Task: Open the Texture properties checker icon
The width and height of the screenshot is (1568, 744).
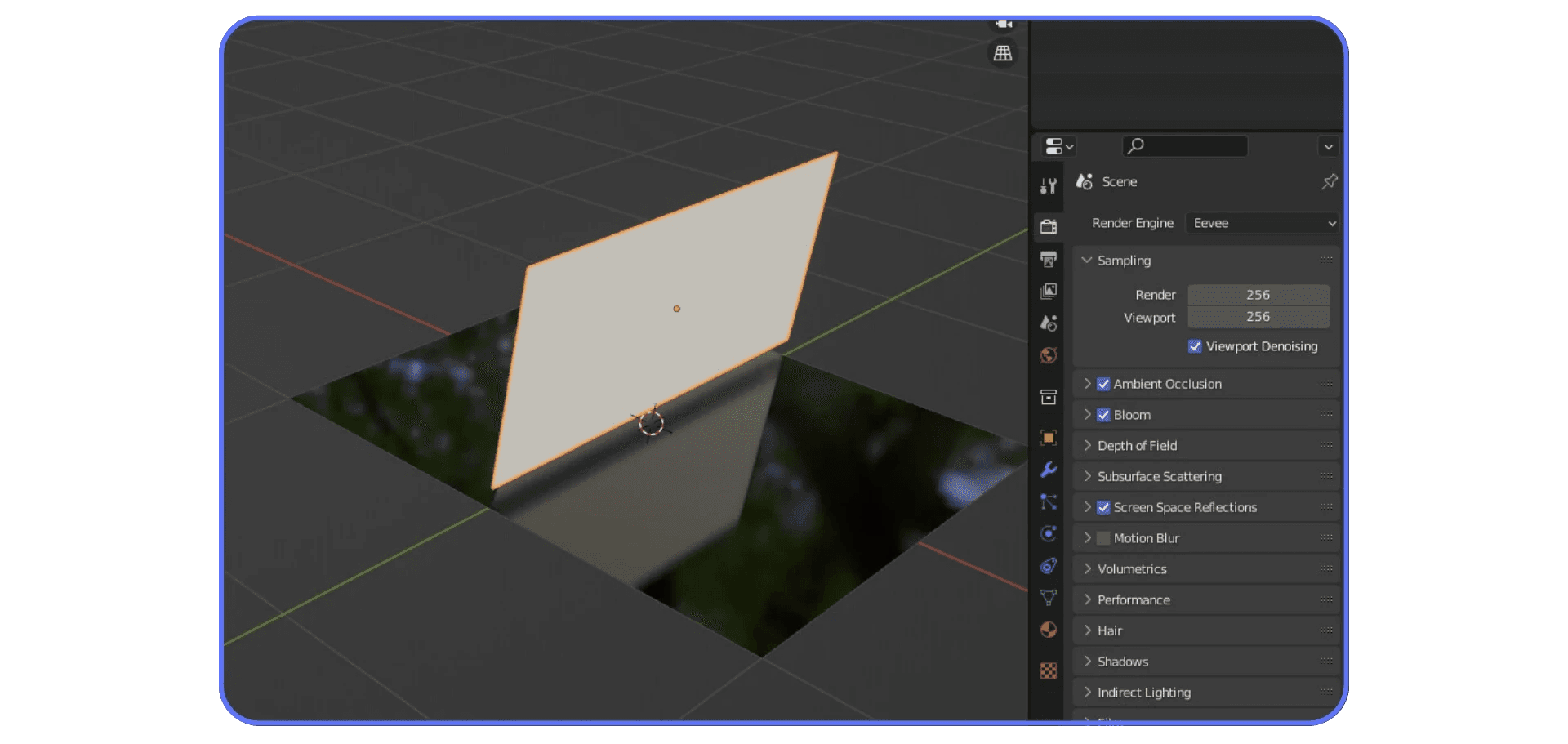Action: [1049, 670]
